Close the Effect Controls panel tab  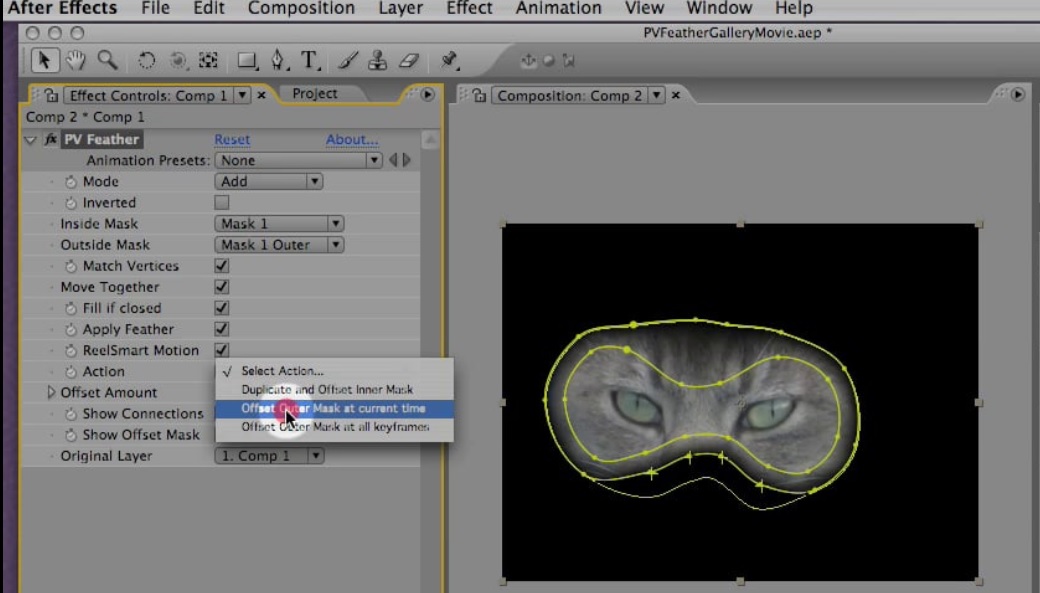click(261, 95)
